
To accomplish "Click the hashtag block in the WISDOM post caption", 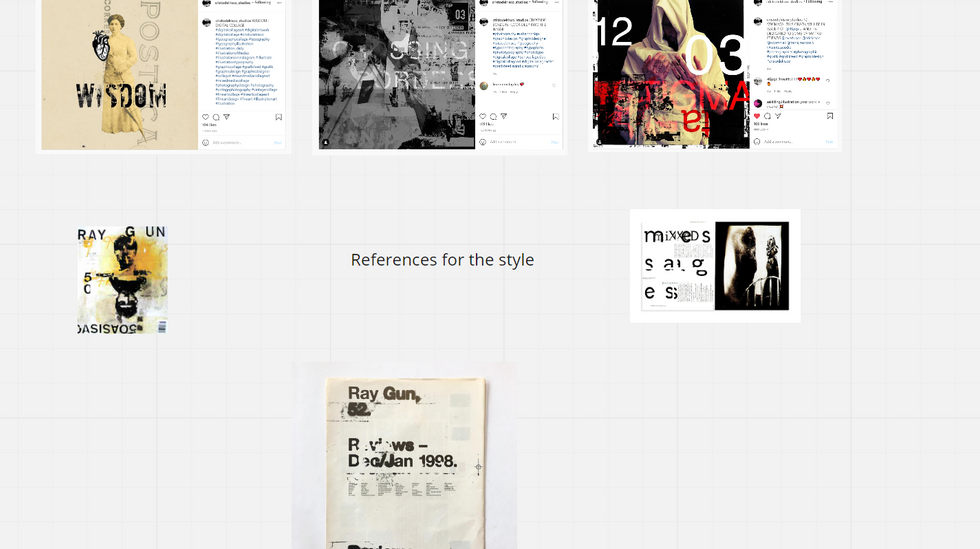I will click(x=245, y=65).
